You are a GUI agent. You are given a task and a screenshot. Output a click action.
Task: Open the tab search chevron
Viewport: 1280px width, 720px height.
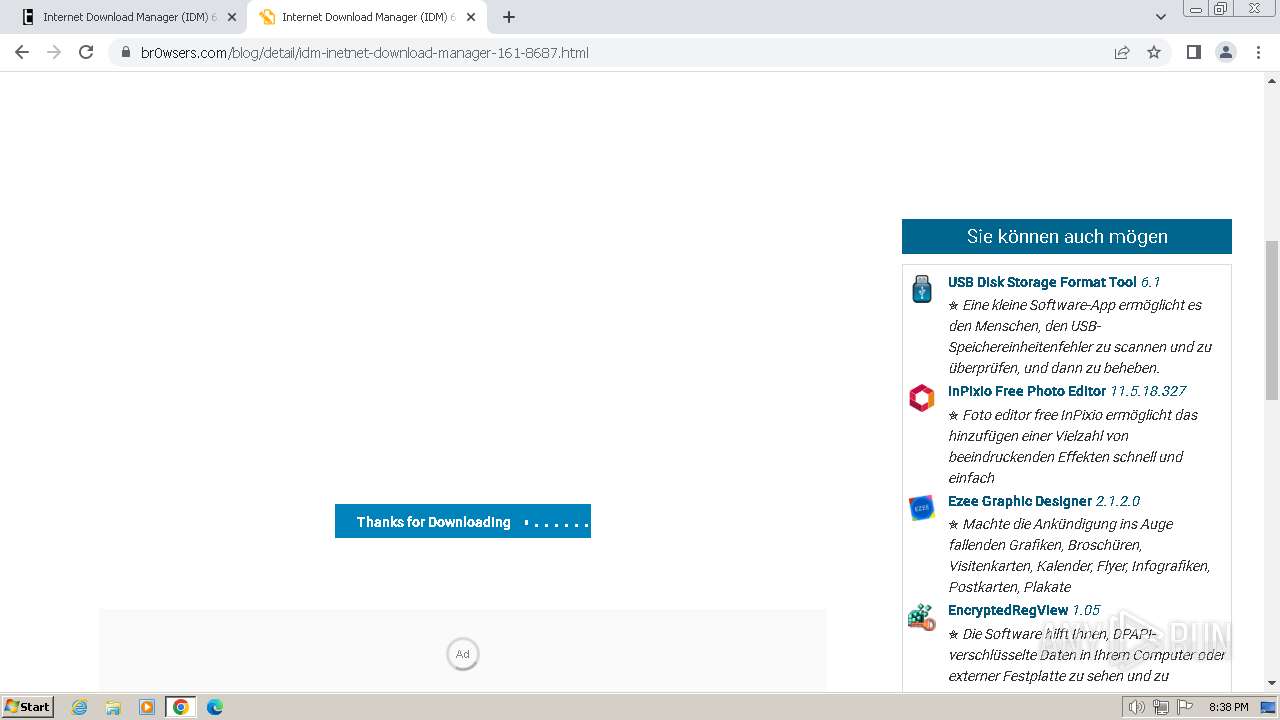(x=1161, y=17)
